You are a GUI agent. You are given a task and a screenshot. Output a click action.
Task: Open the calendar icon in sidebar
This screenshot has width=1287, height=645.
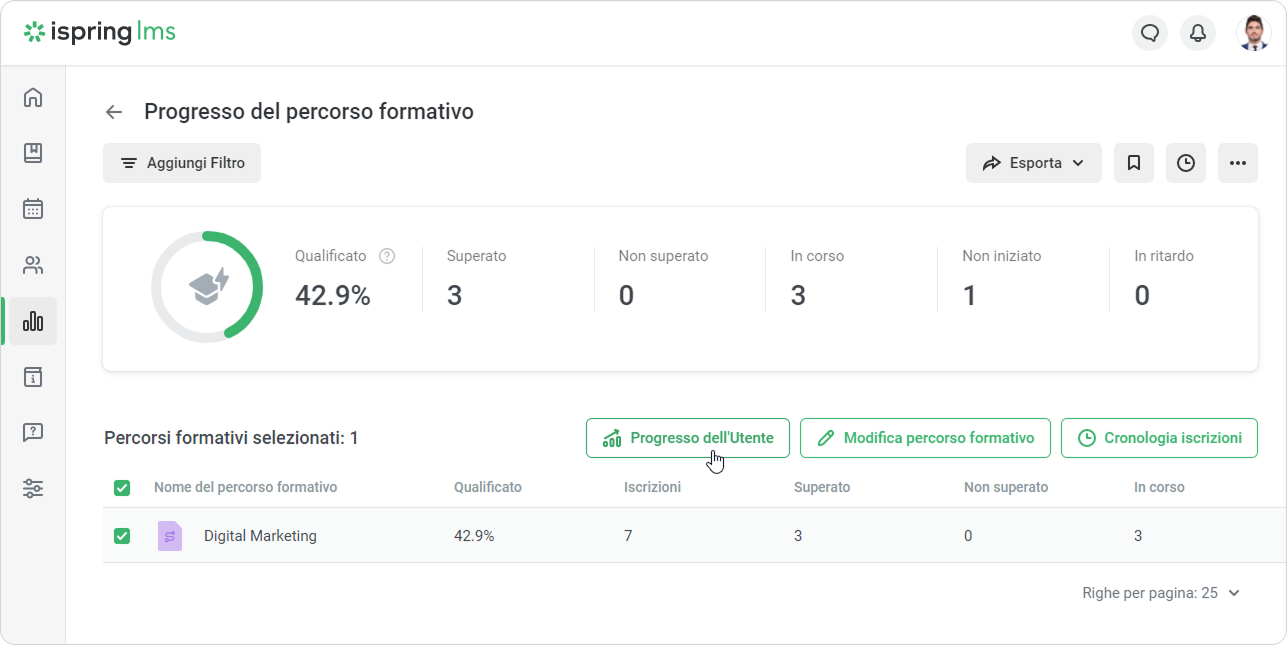(x=33, y=209)
